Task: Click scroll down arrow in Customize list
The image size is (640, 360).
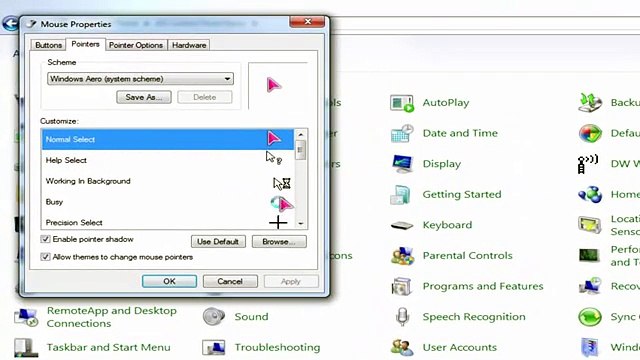Action: 301,224
